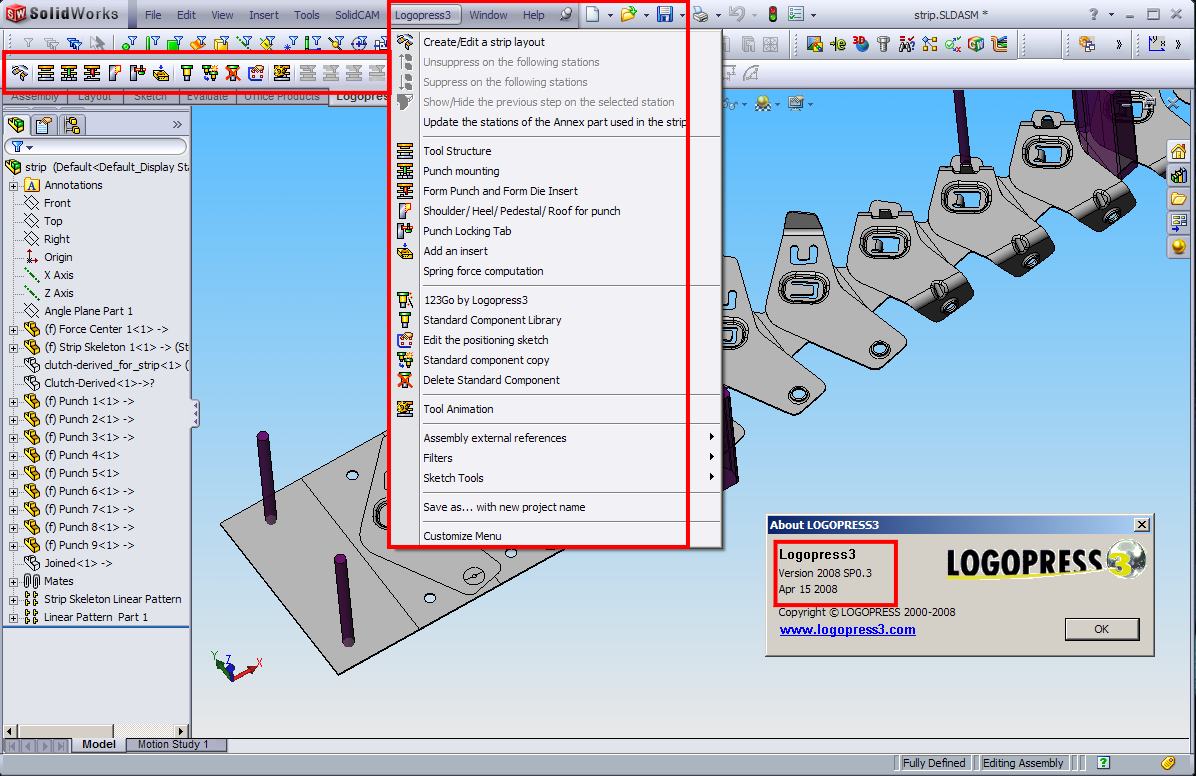Click the Create/Edit strip layout toolbar icon
Screen dimensions: 1196x776
[21, 72]
